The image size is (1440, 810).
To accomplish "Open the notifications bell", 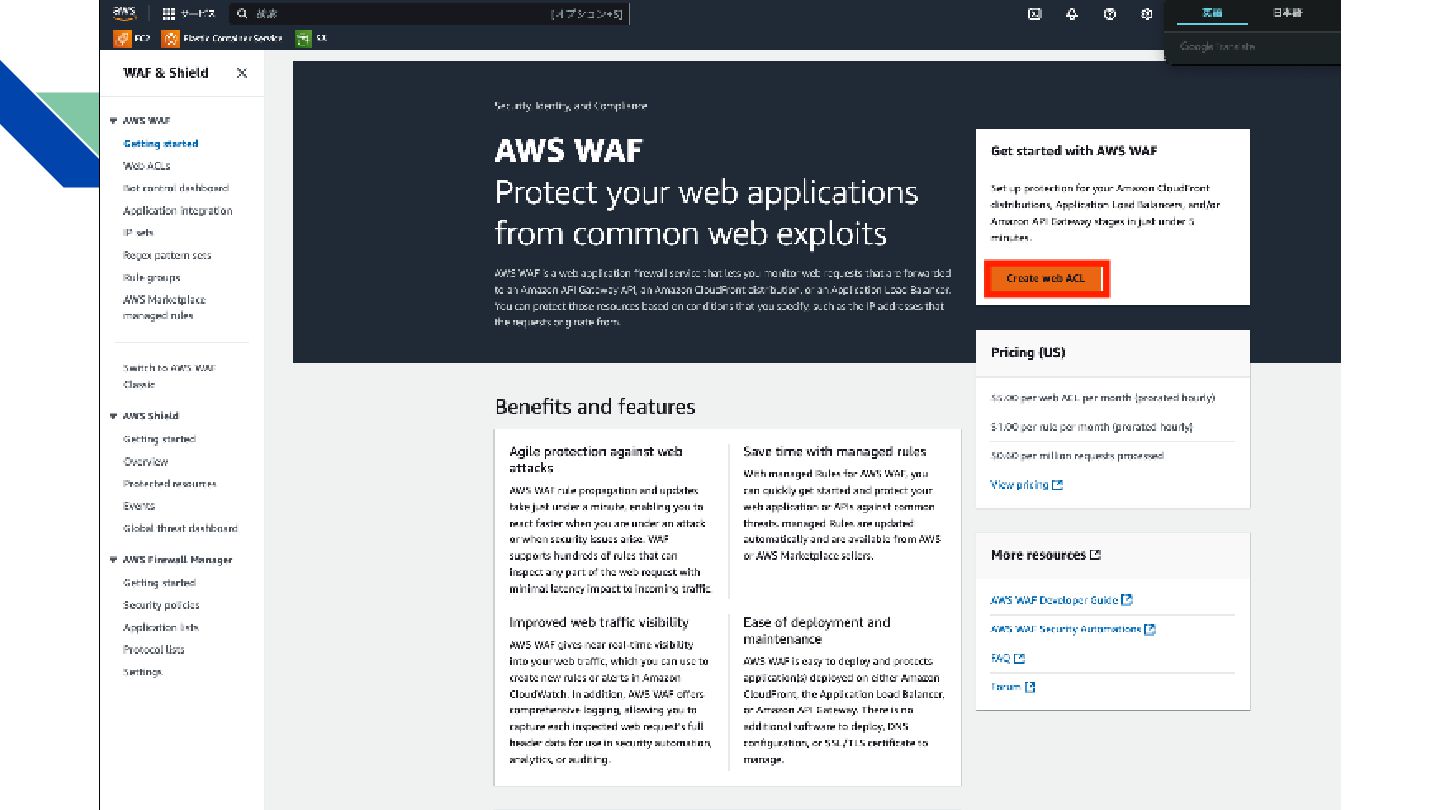I will point(1072,14).
